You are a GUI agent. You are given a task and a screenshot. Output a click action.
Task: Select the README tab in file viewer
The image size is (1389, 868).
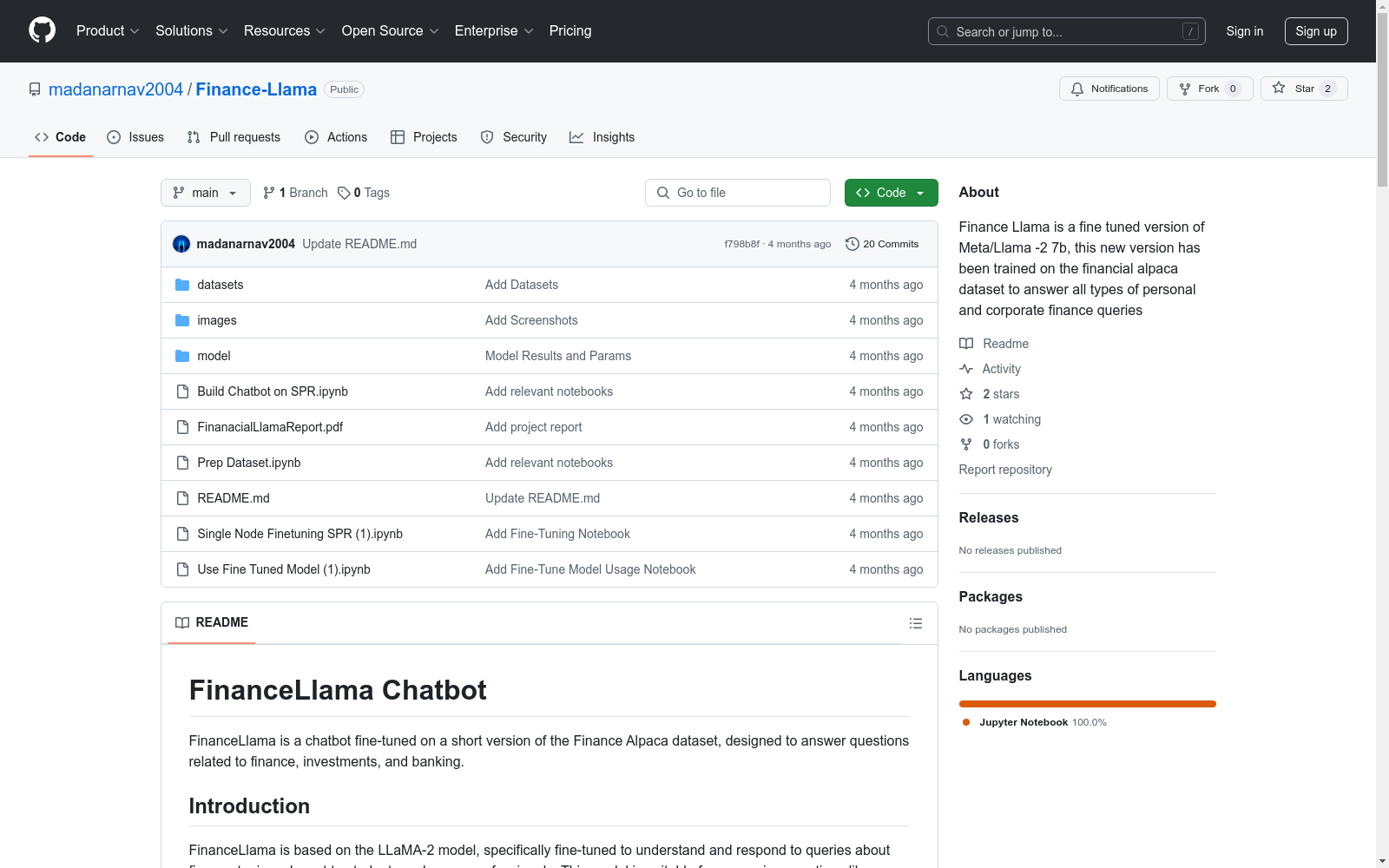pyautogui.click(x=212, y=622)
